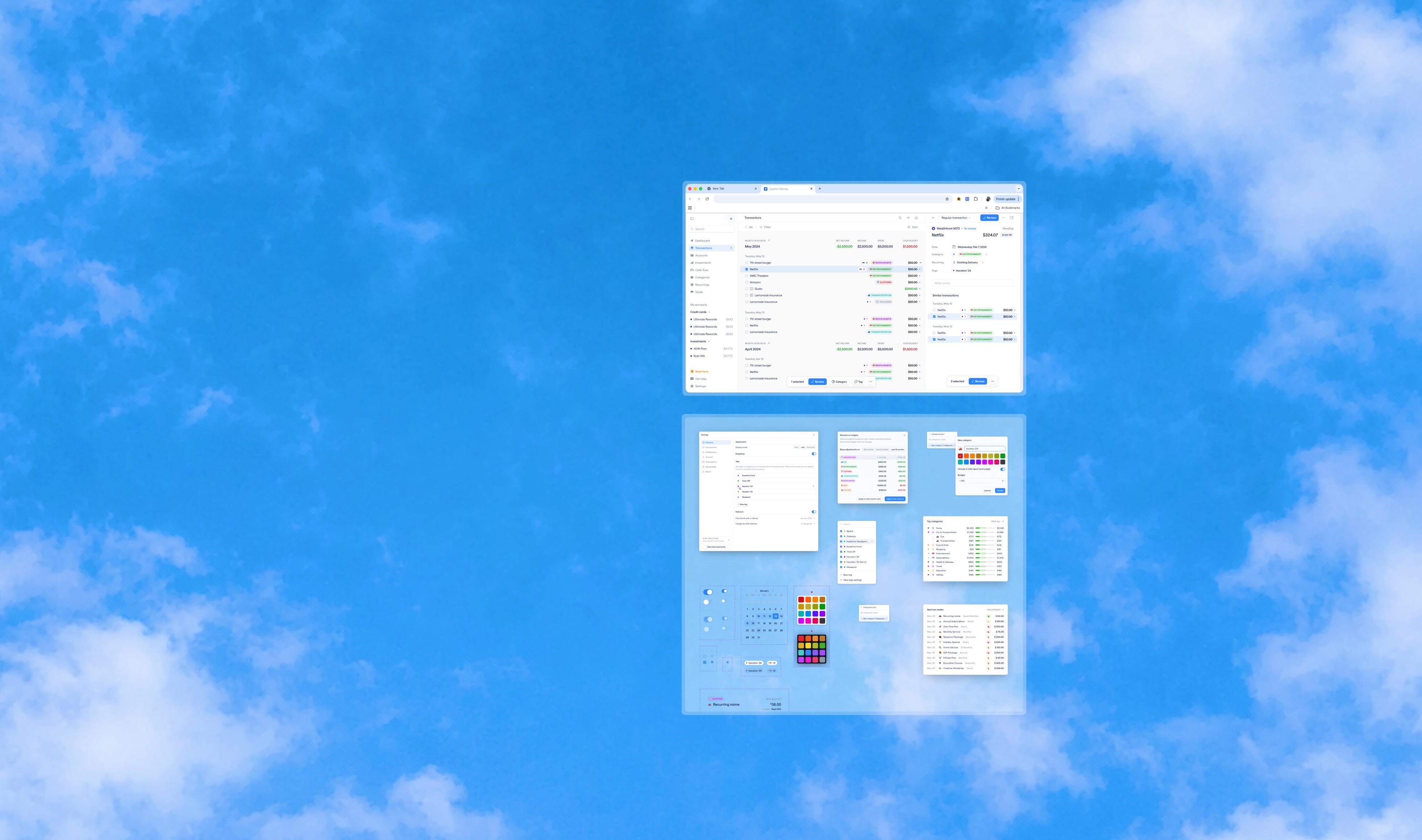1422x840 pixels.
Task: Click the Apply from now on button
Action: coord(895,499)
